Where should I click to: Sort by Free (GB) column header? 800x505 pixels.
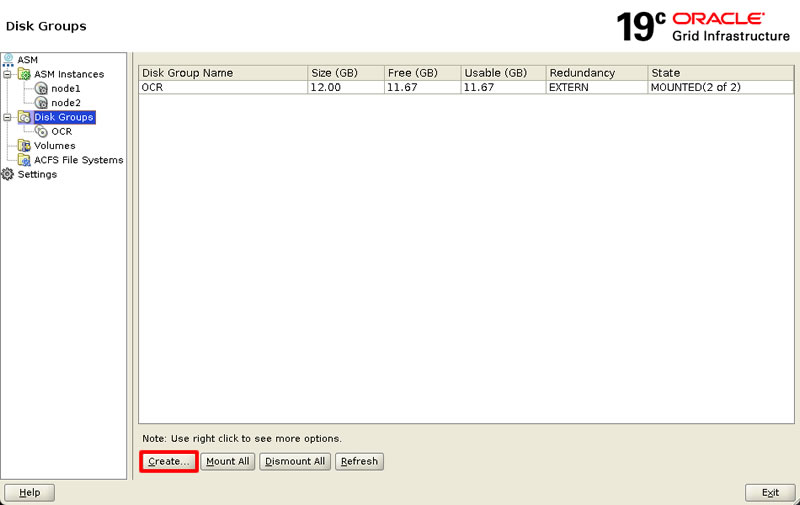pyautogui.click(x=422, y=73)
